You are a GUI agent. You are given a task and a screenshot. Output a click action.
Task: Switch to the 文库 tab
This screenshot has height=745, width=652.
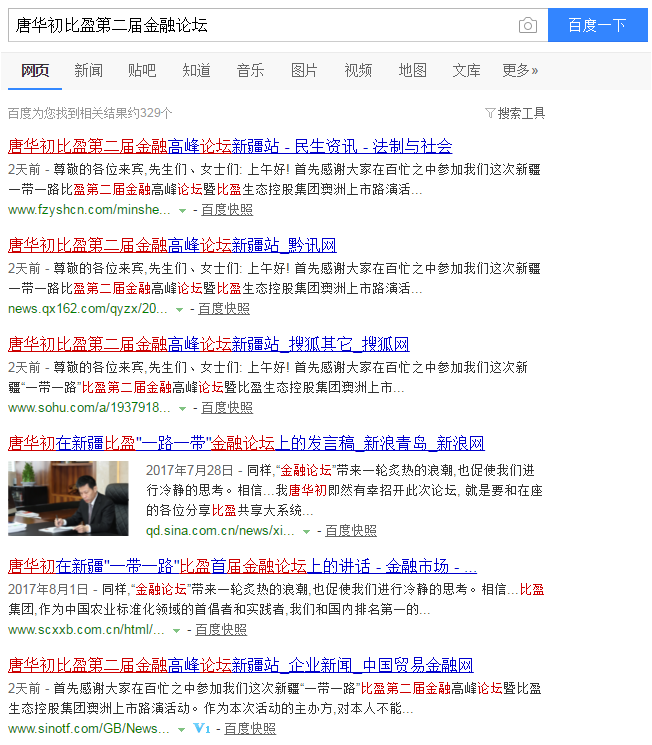coord(466,70)
